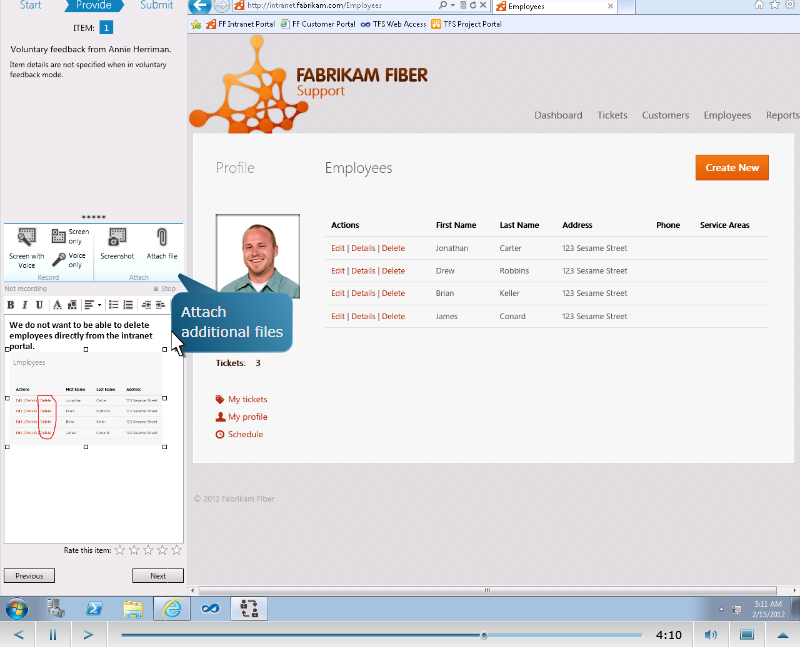Image resolution: width=800 pixels, height=647 pixels.
Task: Click the video progress slider handle
Action: [484, 636]
